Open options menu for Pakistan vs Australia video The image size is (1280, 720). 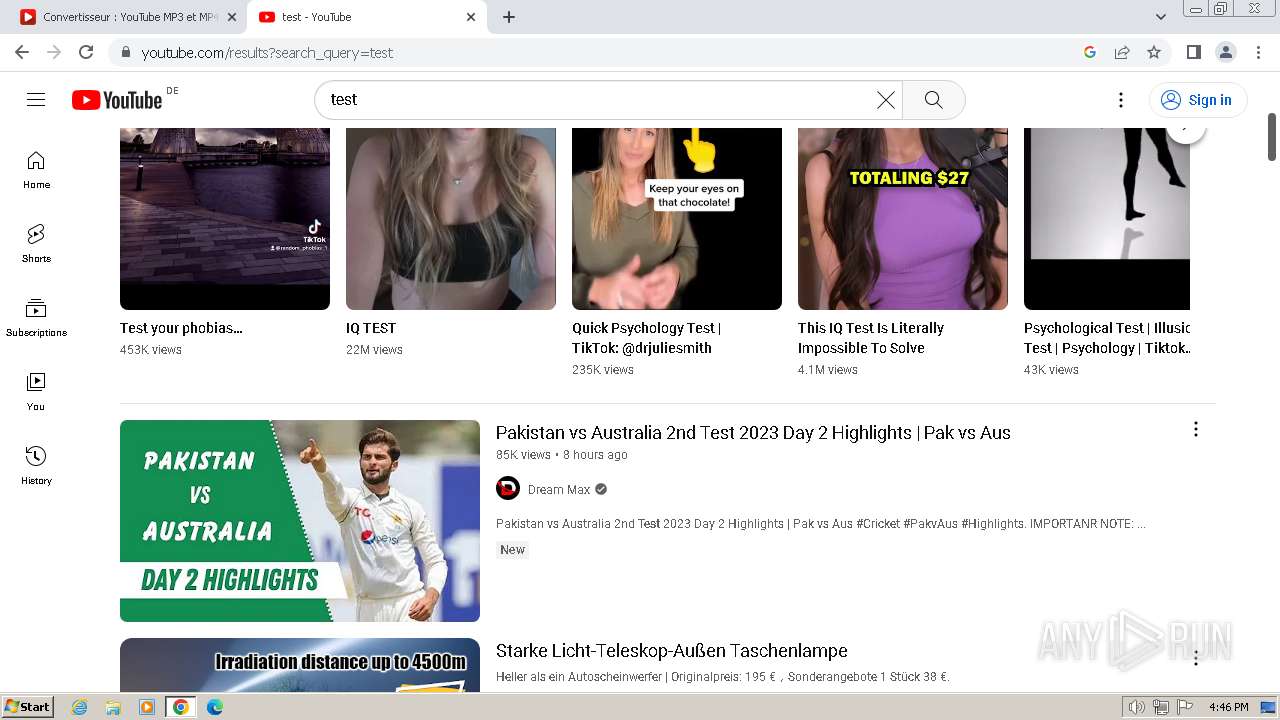pyautogui.click(x=1195, y=430)
